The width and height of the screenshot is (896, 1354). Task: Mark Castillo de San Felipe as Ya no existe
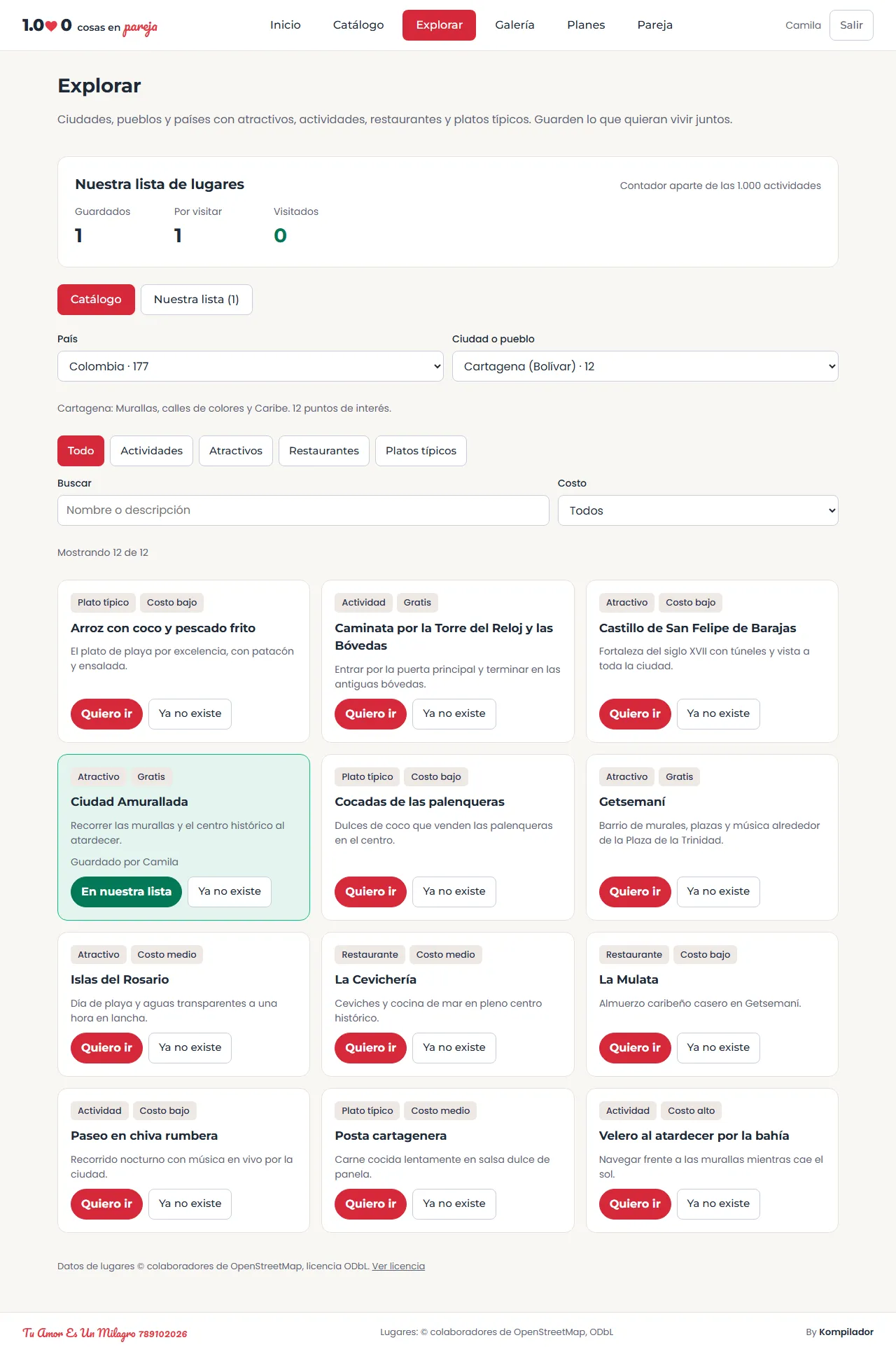coord(718,714)
